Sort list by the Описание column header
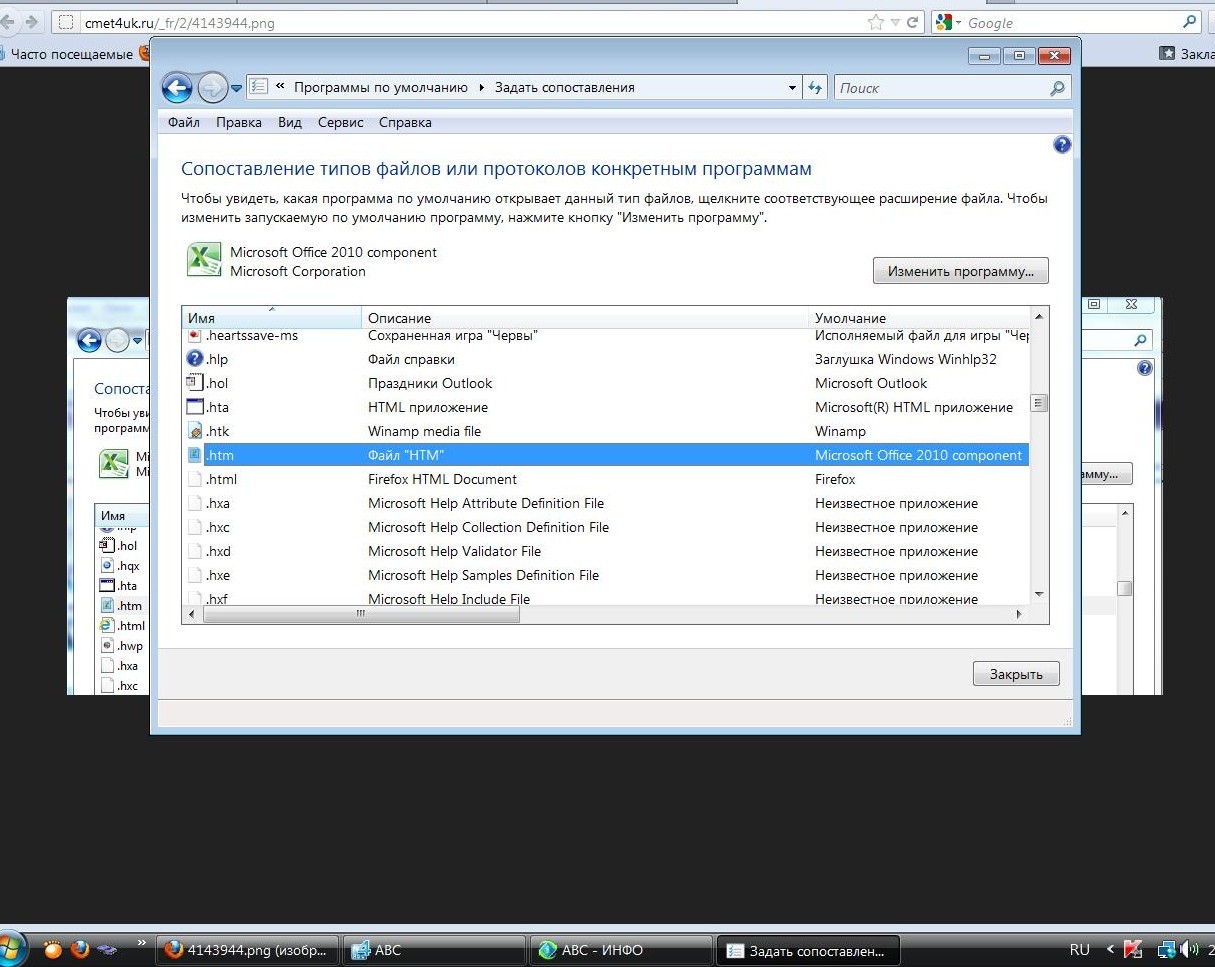The image size is (1215, 967). point(585,318)
